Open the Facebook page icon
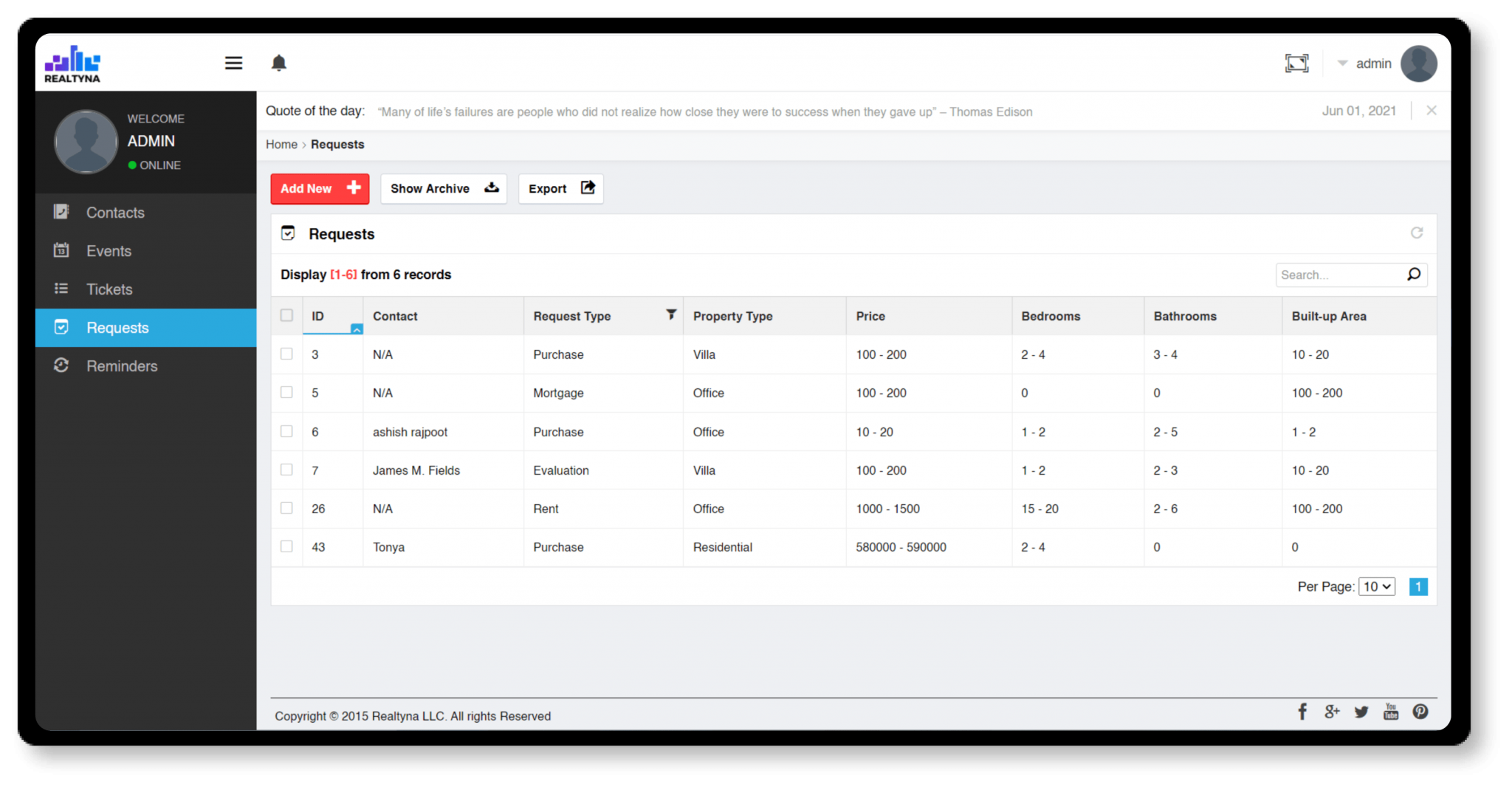This screenshot has height=787, width=1512. [1302, 711]
